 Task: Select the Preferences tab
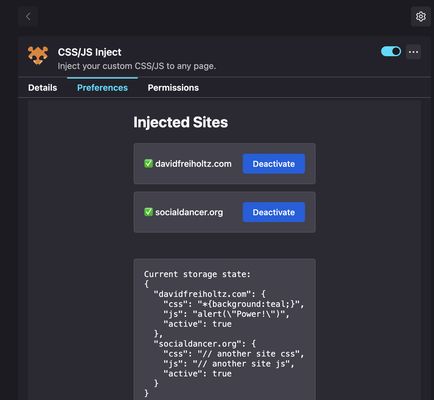[102, 88]
